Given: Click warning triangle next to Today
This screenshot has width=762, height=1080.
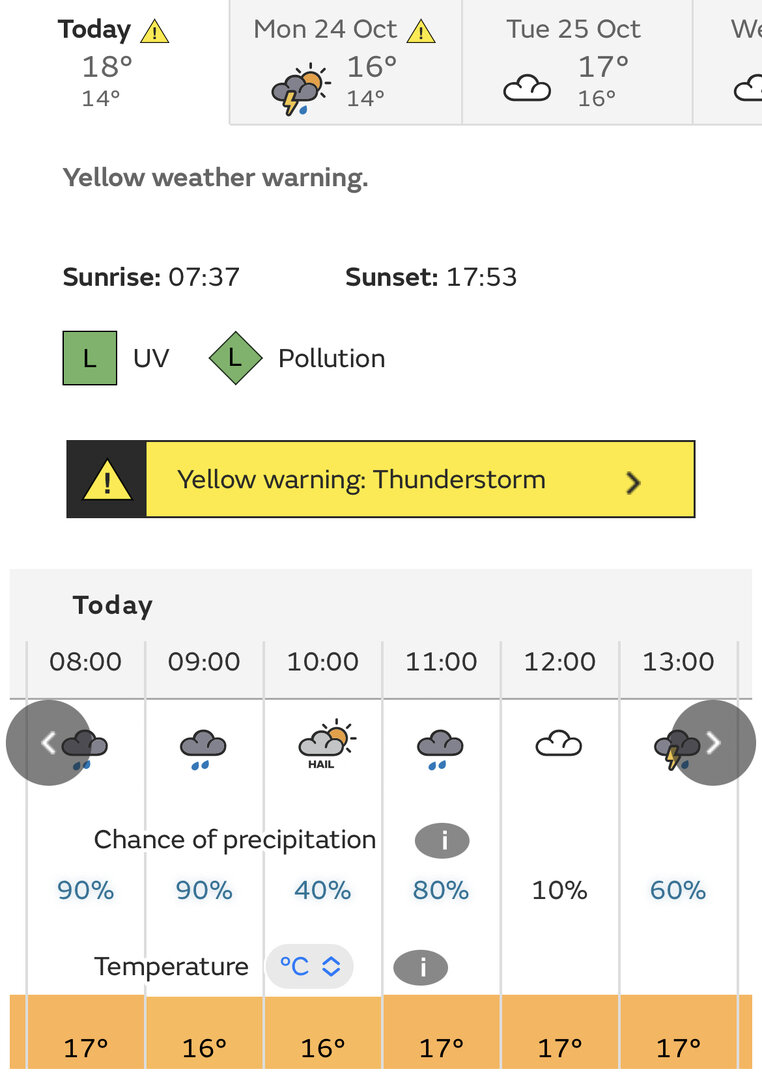Looking at the screenshot, I should coord(154,32).
